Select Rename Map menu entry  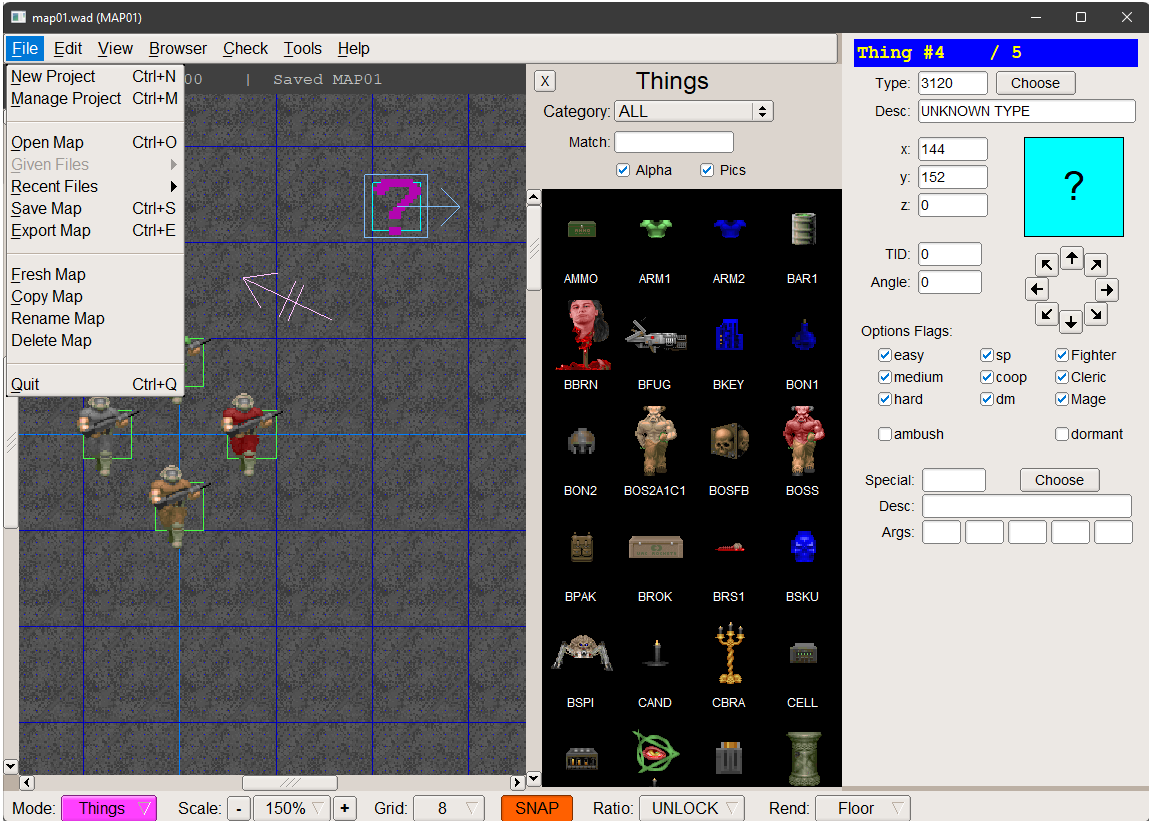click(95, 318)
